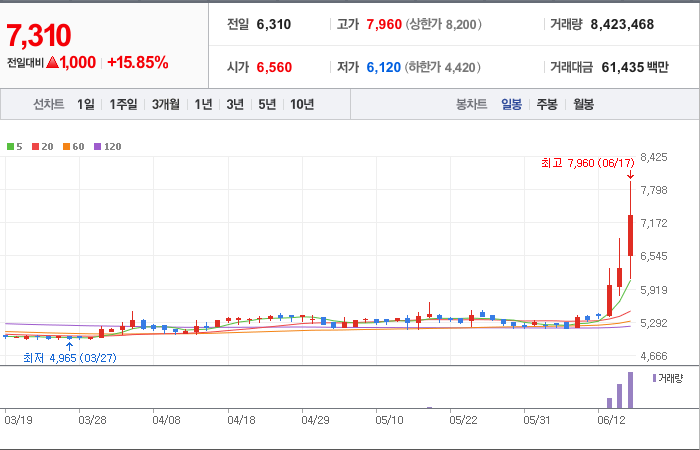This screenshot has width=700, height=450.
Task: Click the purple 거래량 legend marker
Action: pyautogui.click(x=654, y=378)
